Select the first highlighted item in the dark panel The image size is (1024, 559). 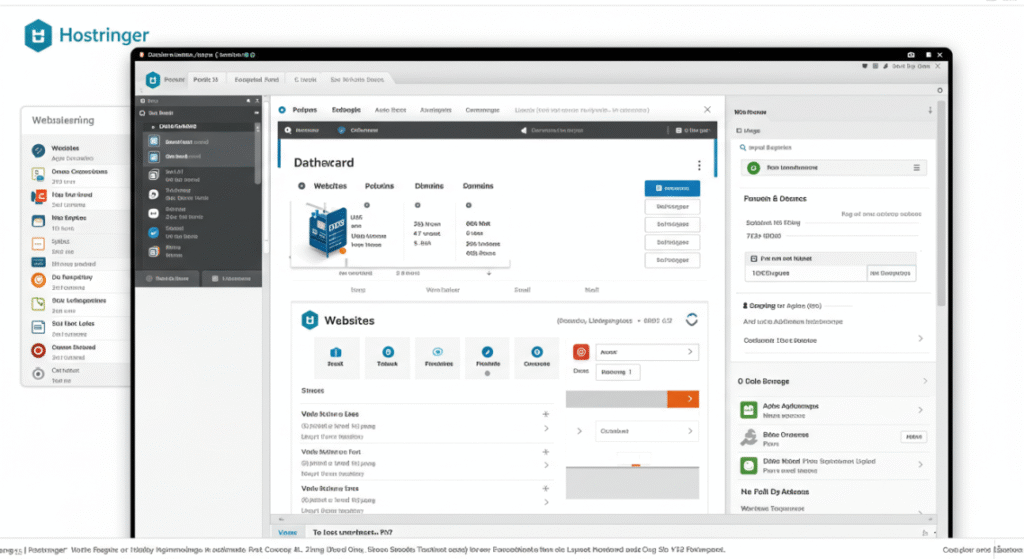tap(196, 141)
